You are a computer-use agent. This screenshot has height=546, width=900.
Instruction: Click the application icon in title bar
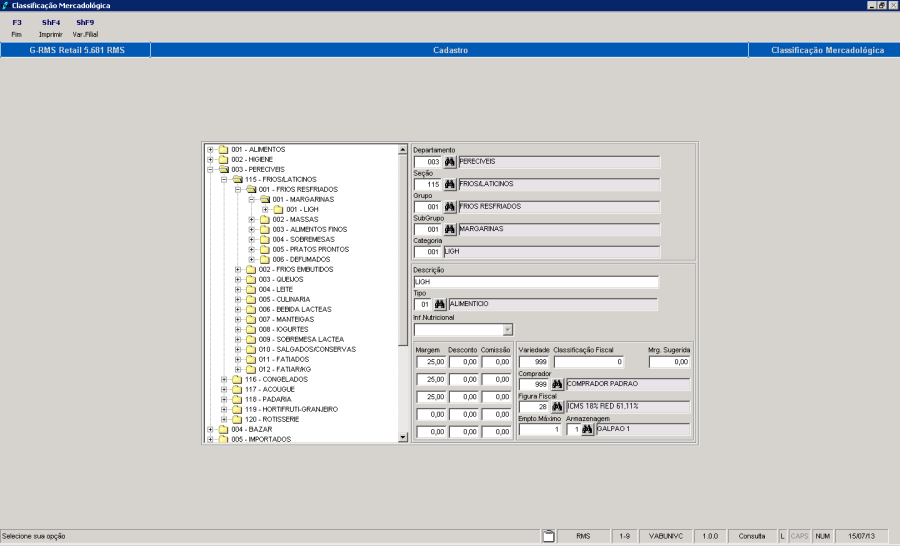[x=5, y=5]
